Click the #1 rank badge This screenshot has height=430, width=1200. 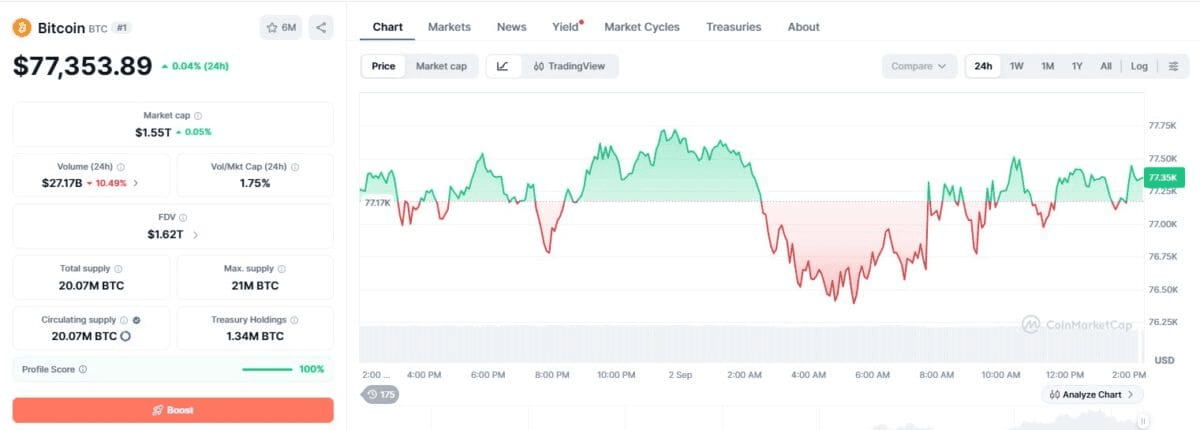coord(122,27)
